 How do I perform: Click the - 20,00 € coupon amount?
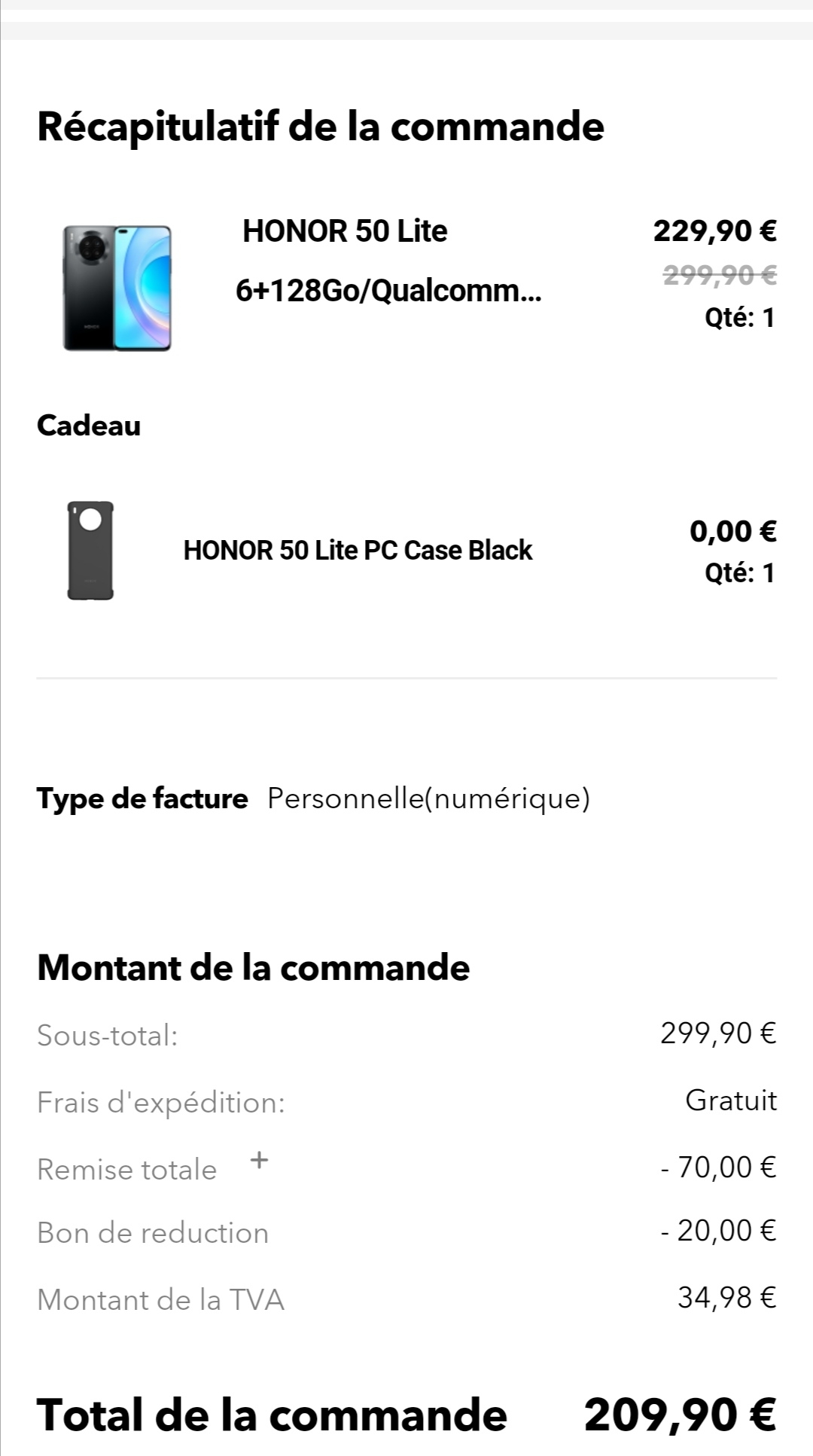(717, 1231)
